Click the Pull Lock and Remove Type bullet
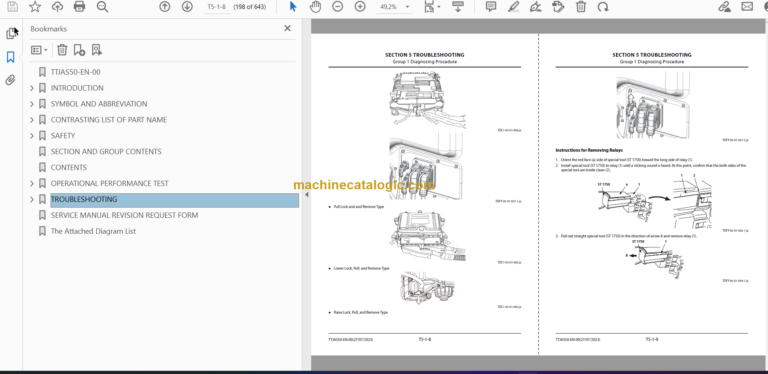Screen dimensions: 768x374 pos(359,207)
